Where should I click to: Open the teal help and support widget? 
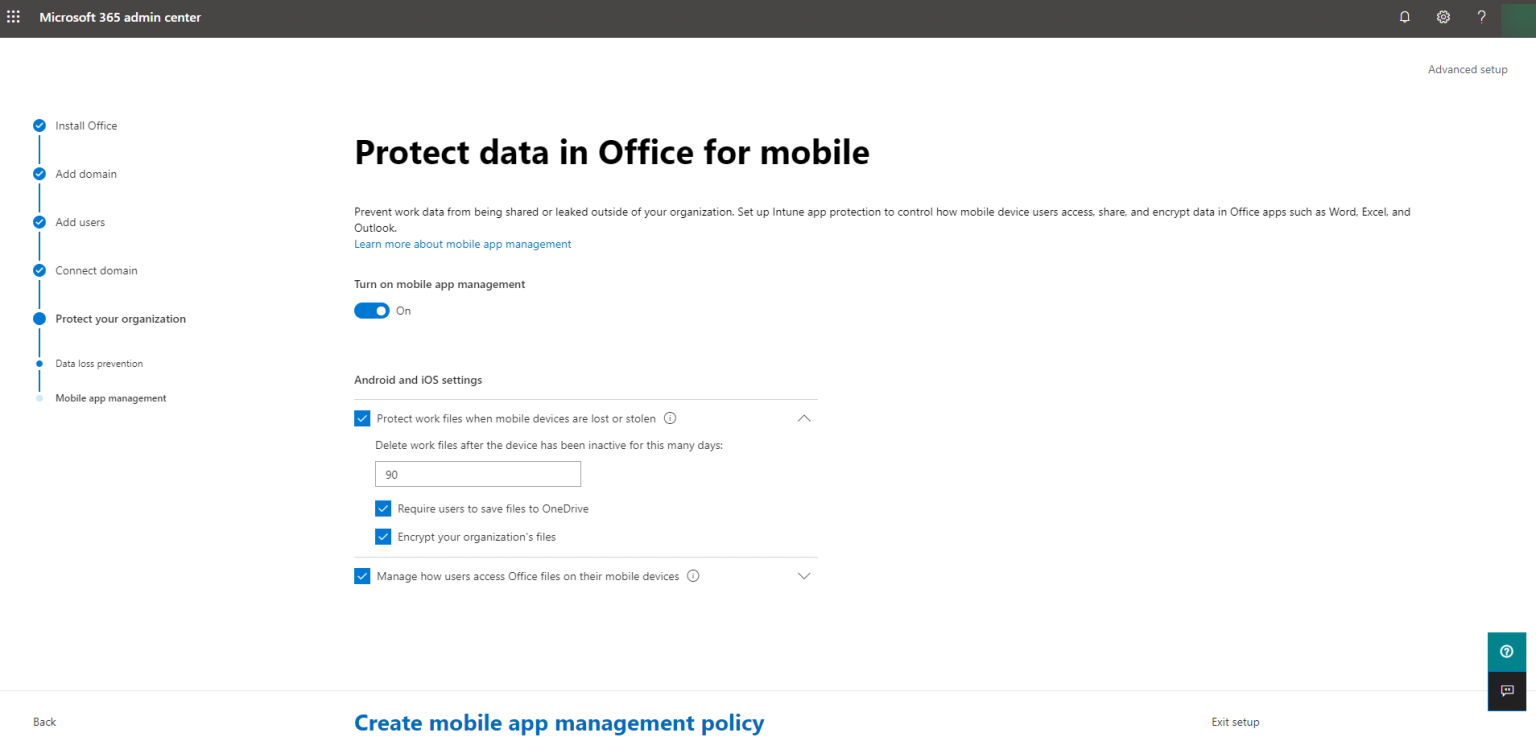[1507, 651]
